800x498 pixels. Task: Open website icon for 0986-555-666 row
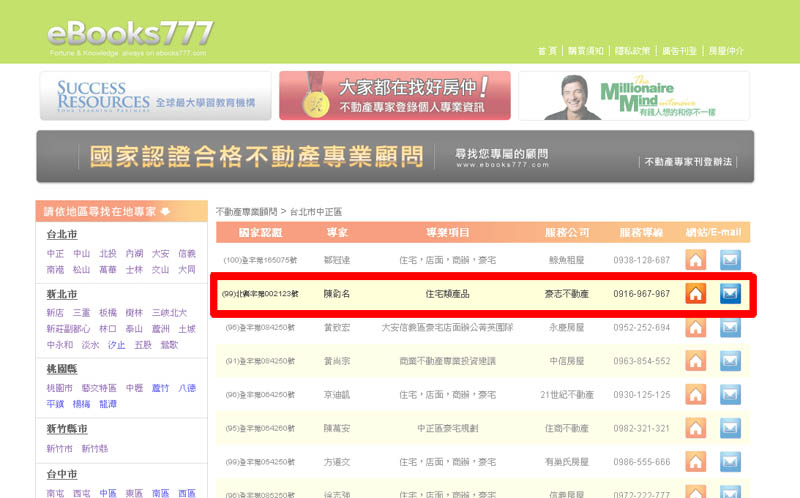695,462
